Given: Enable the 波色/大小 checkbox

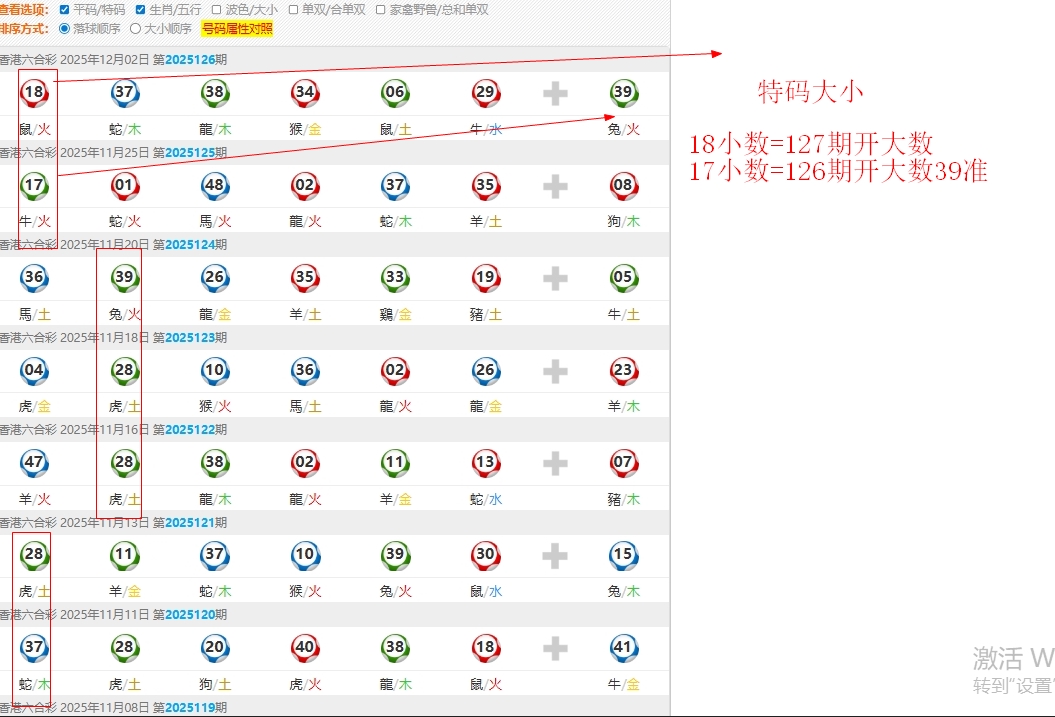Looking at the screenshot, I should [x=217, y=10].
